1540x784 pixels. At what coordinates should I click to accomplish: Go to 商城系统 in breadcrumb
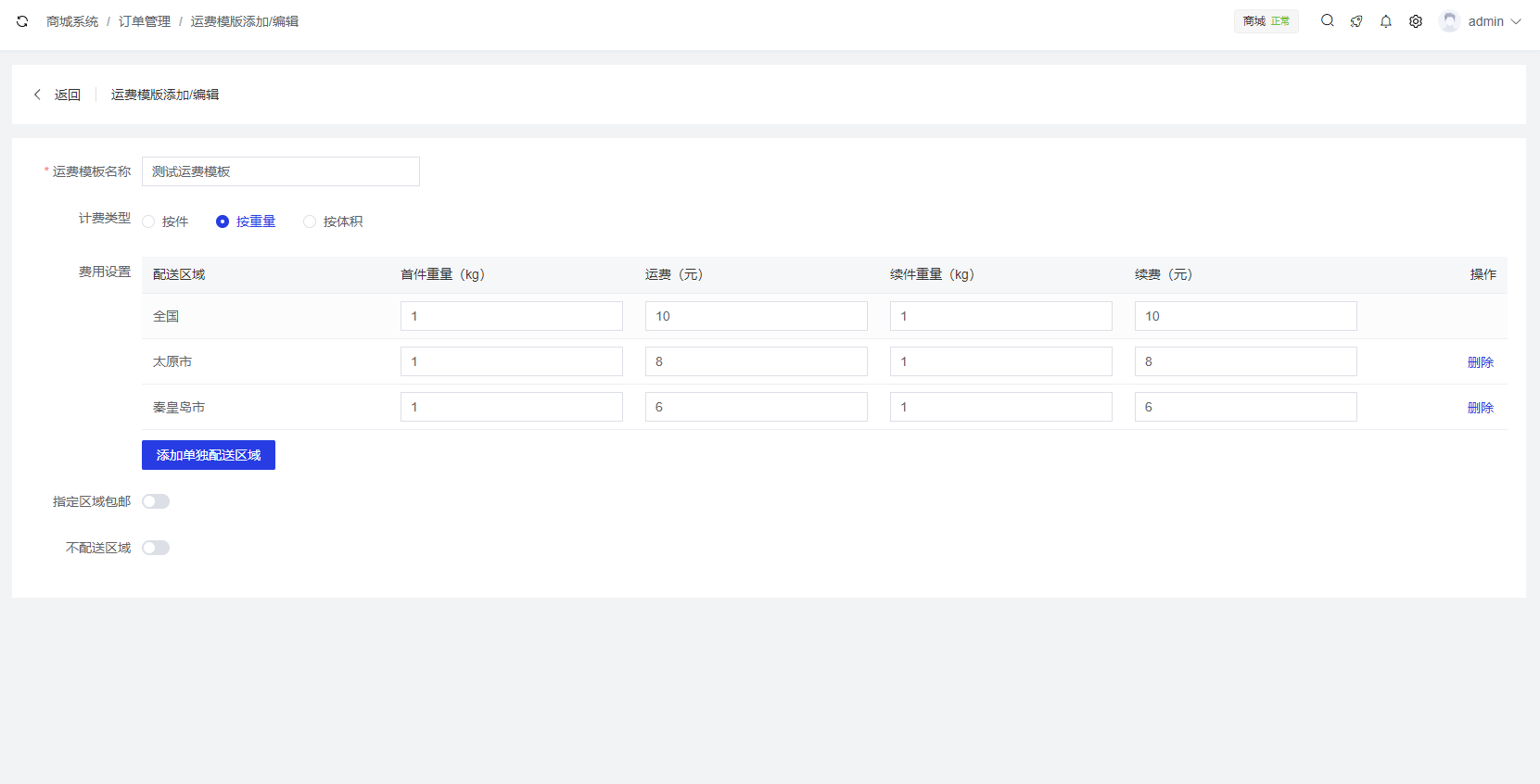point(72,21)
